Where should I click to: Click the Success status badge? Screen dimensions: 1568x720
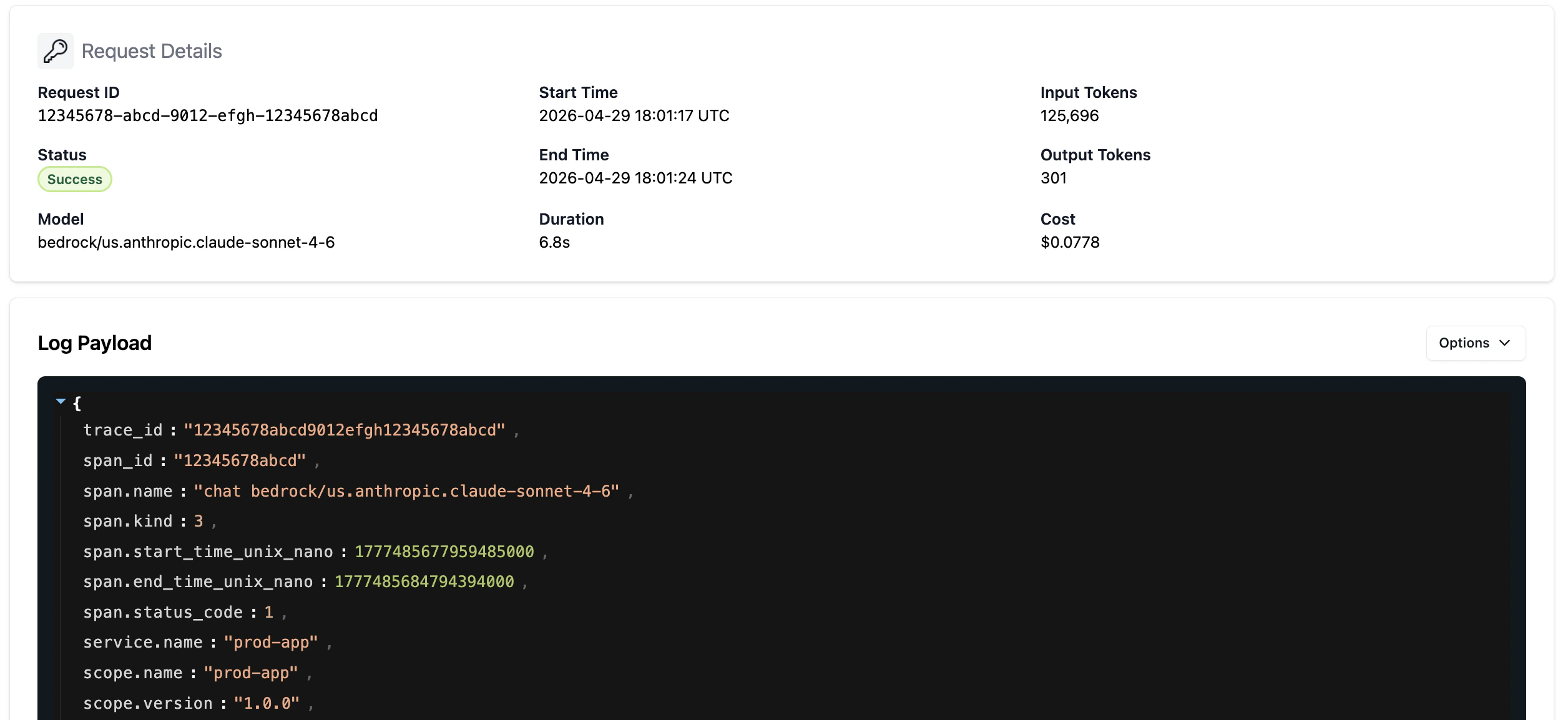point(75,179)
